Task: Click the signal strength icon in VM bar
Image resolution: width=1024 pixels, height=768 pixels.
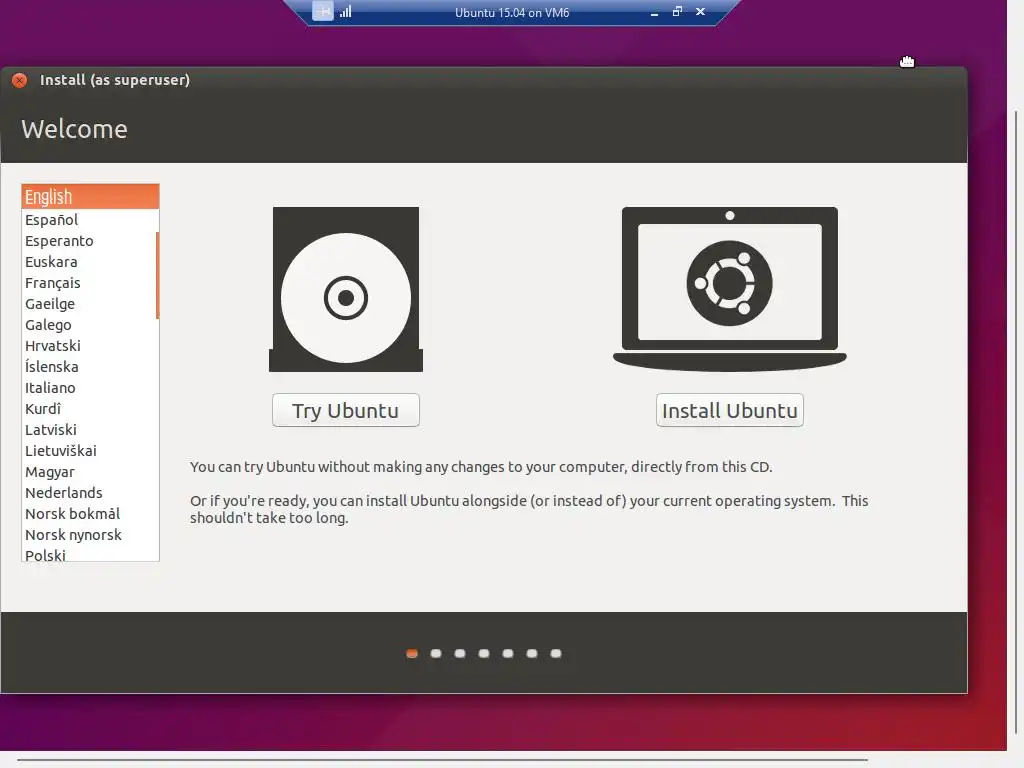Action: pyautogui.click(x=345, y=11)
